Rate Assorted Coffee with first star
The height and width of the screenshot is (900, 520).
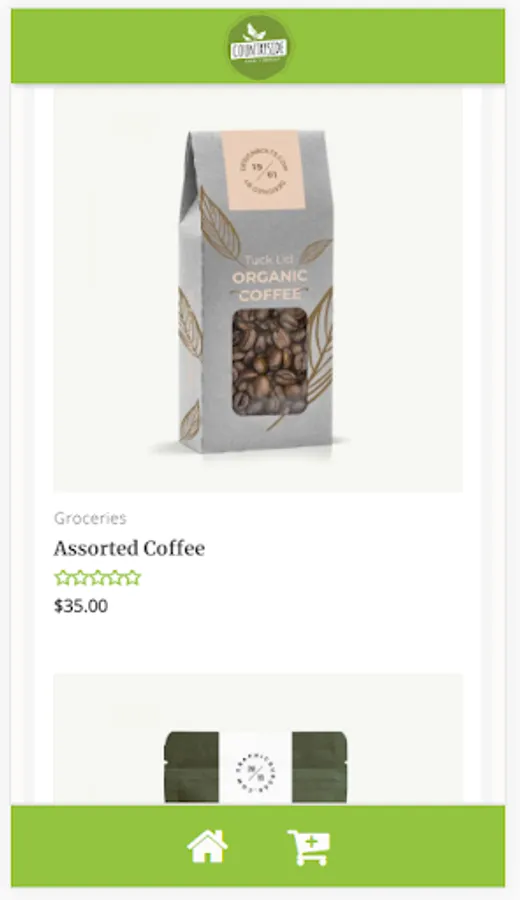[x=62, y=577]
